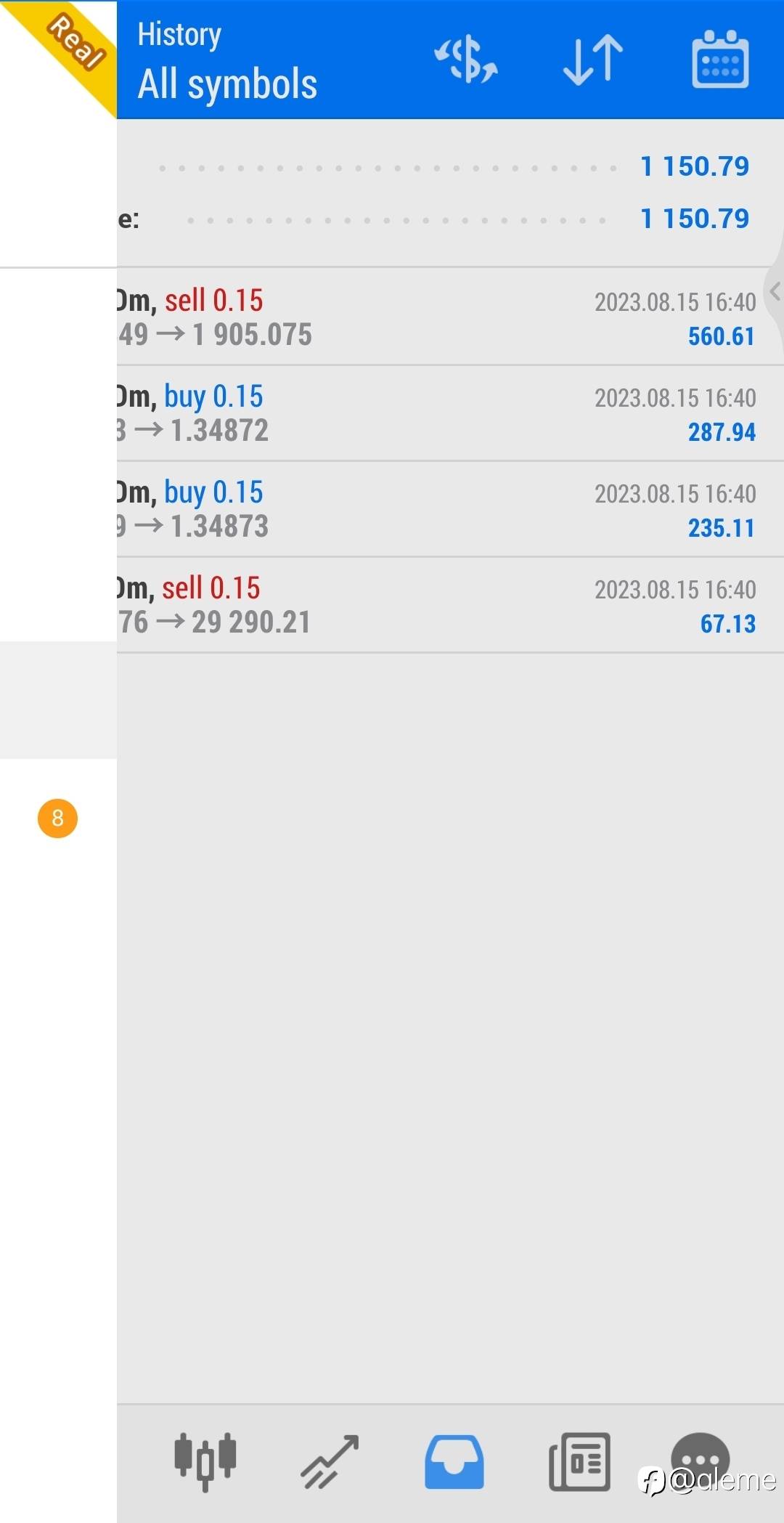Collapse the side drawer chevron handle
This screenshot has height=1523, width=784.
point(775,291)
